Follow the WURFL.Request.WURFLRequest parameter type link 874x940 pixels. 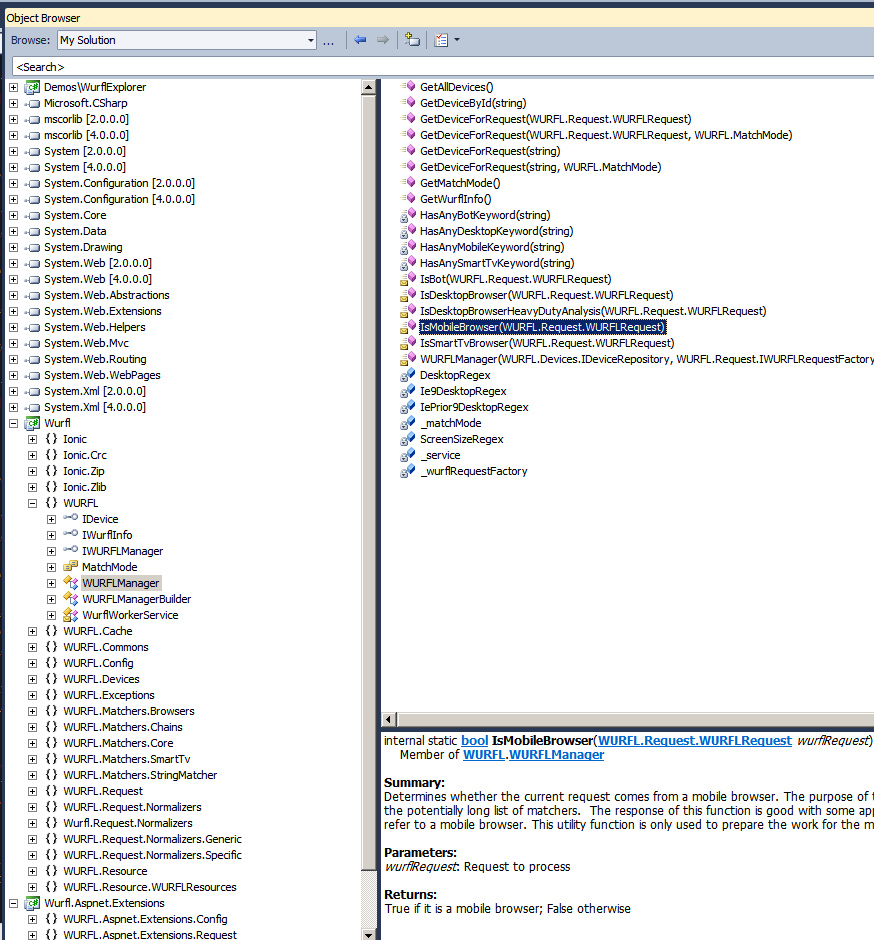pos(695,741)
